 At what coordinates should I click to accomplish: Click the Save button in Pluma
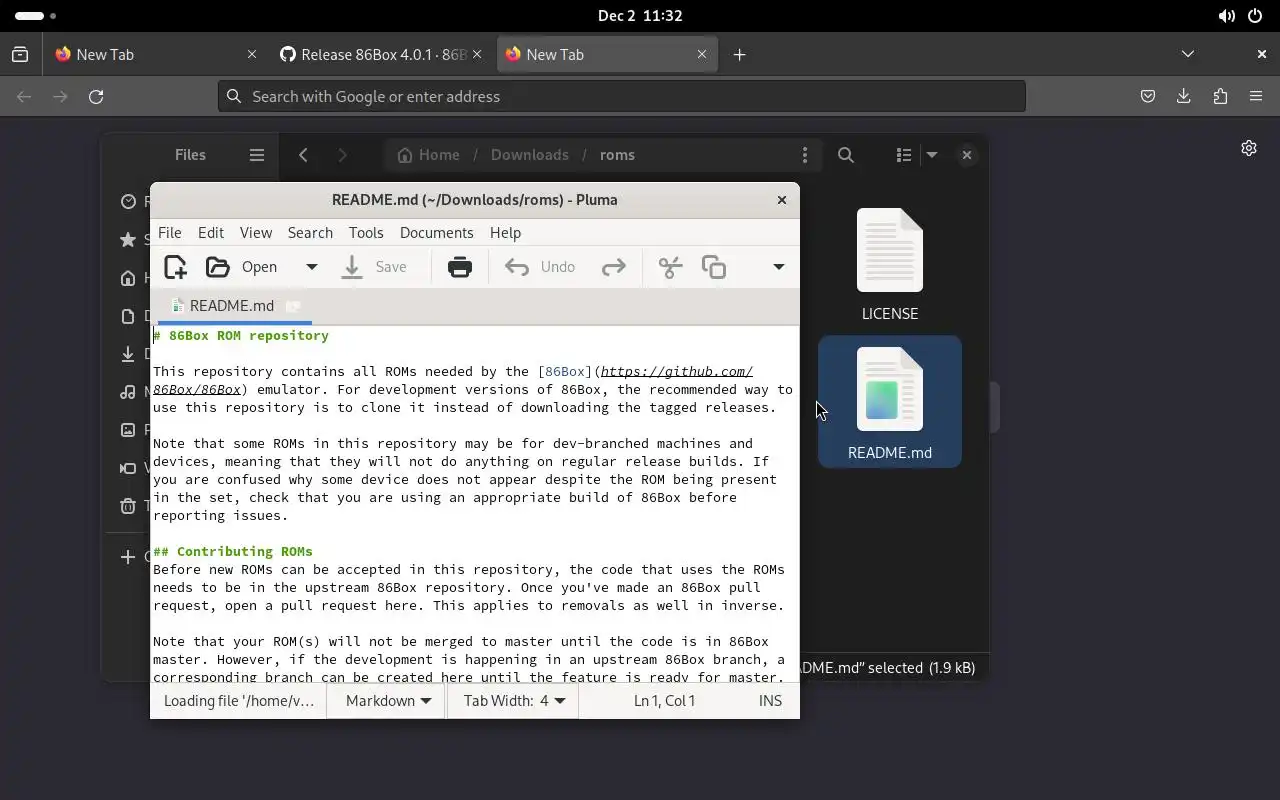[374, 267]
